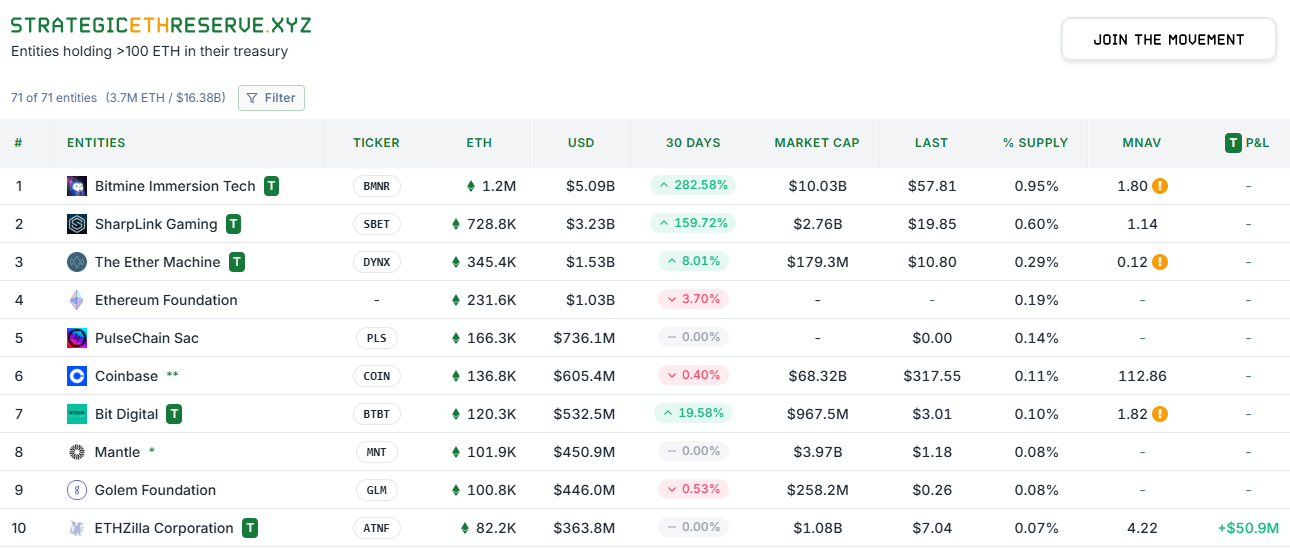1290x550 pixels.
Task: Click the 71 of 71 entities summary text
Action: pos(54,98)
